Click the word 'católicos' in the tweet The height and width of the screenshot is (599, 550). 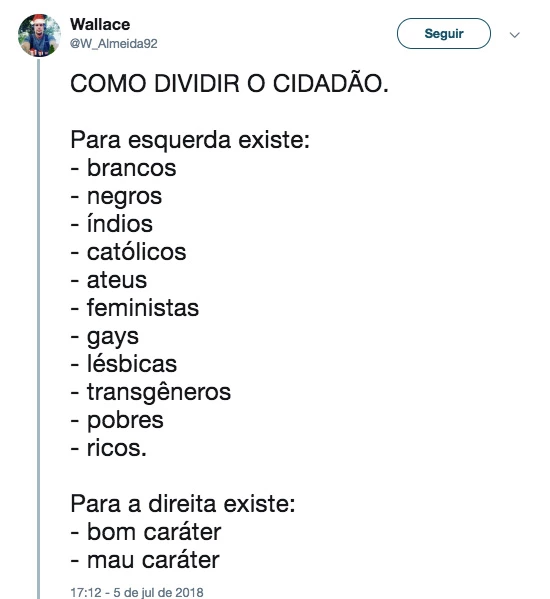(x=136, y=252)
